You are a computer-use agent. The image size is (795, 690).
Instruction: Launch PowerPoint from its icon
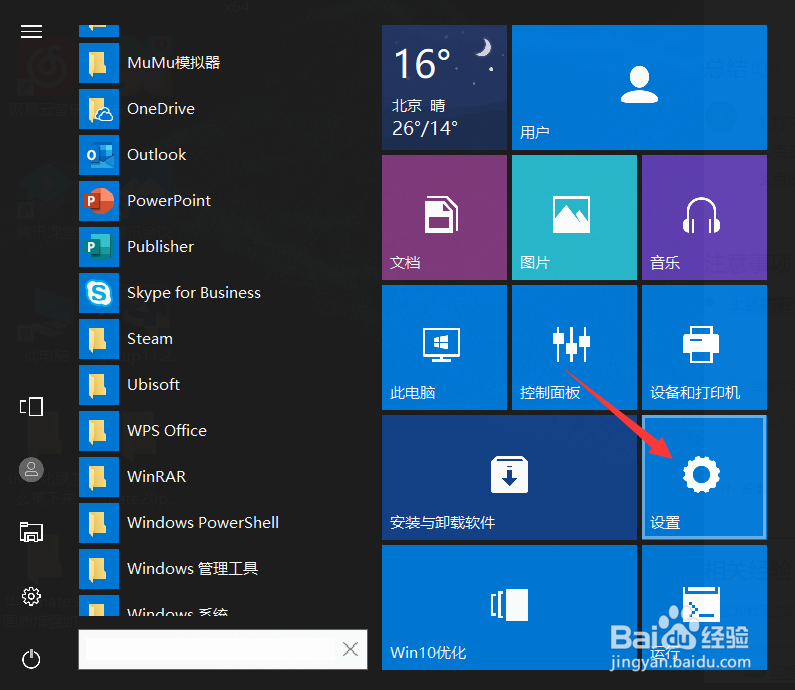(99, 201)
